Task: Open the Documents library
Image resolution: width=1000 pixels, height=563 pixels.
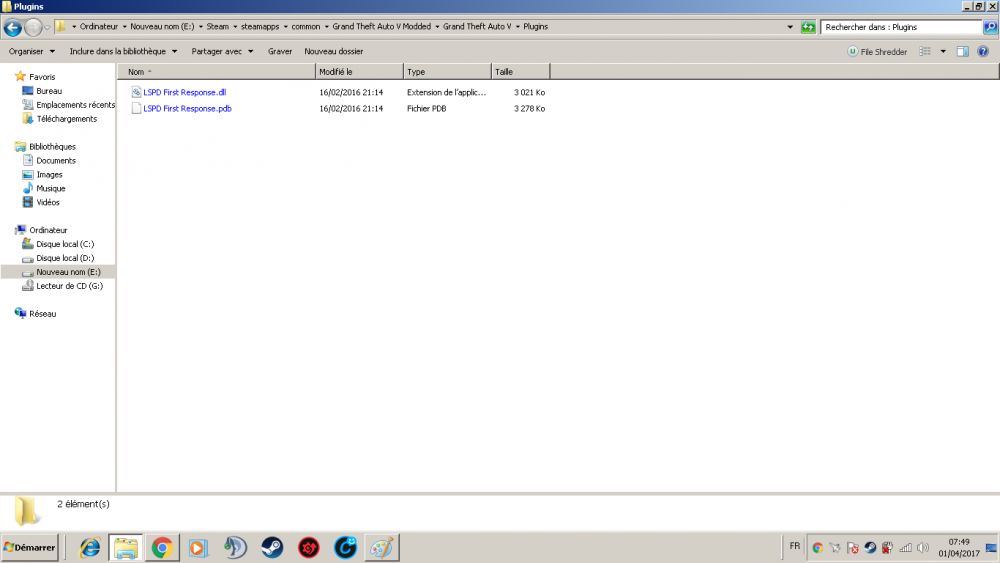Action: [55, 161]
